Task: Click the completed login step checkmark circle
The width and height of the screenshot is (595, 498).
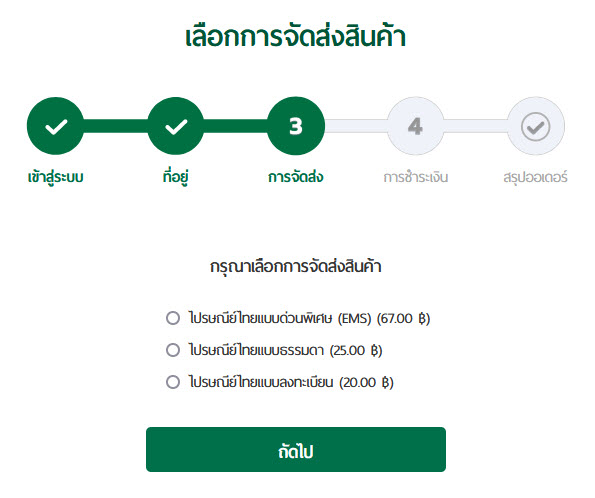Action: (55, 126)
